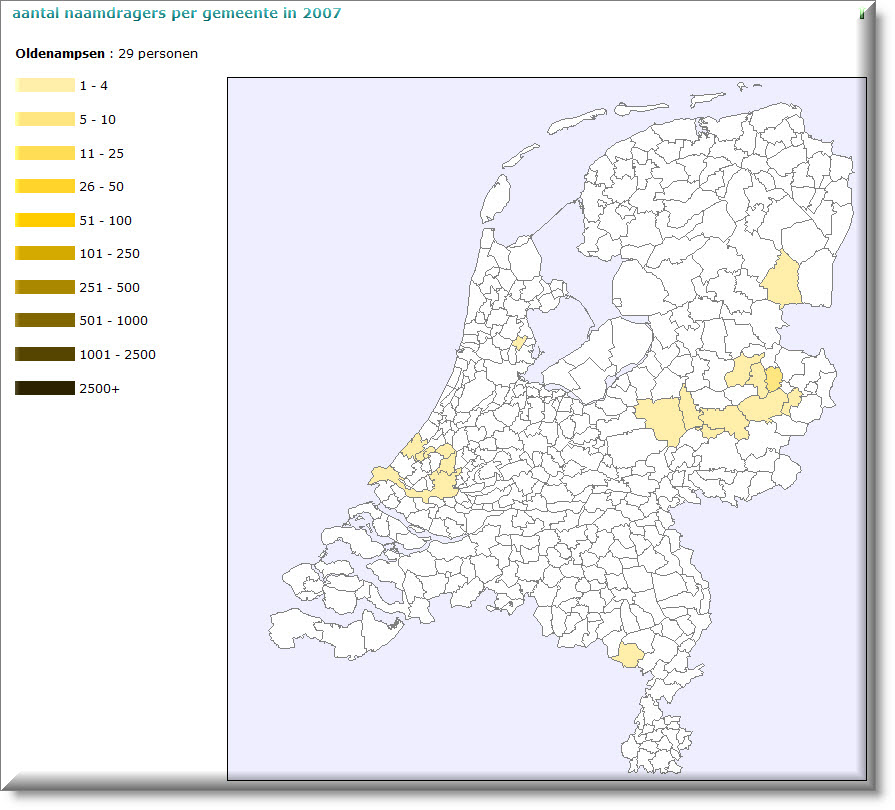Image resolution: width=895 pixels, height=810 pixels.
Task: Pick the 26 - 50 legend color swatch
Action: click(45, 187)
